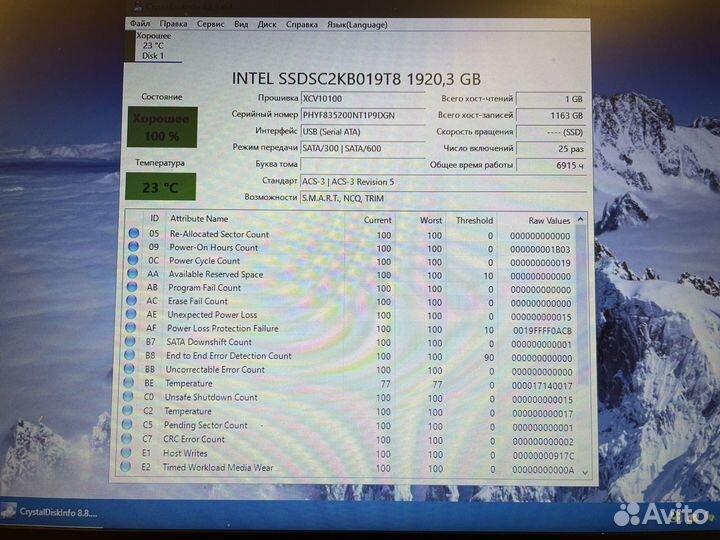Open the Сервис menu

point(210,24)
